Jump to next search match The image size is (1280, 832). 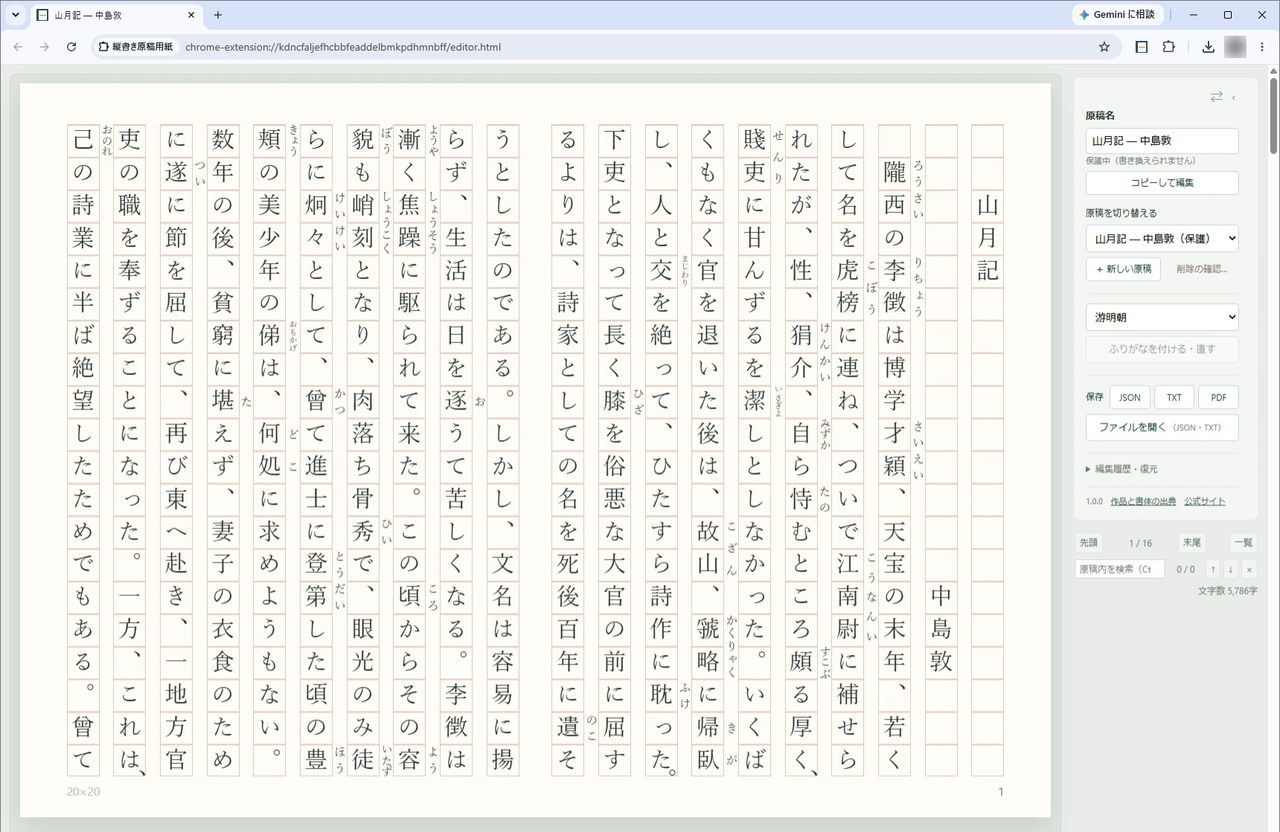click(1231, 569)
